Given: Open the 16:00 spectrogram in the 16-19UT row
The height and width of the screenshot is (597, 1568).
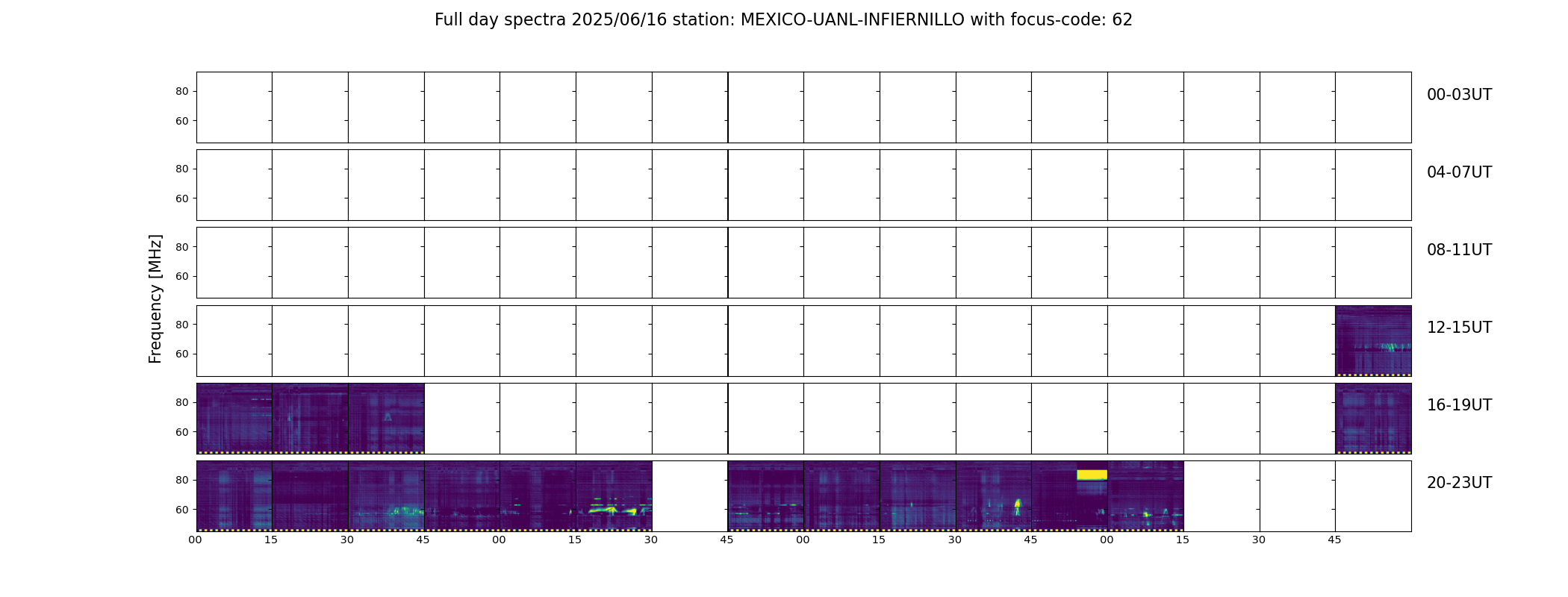Looking at the screenshot, I should pos(234,419).
